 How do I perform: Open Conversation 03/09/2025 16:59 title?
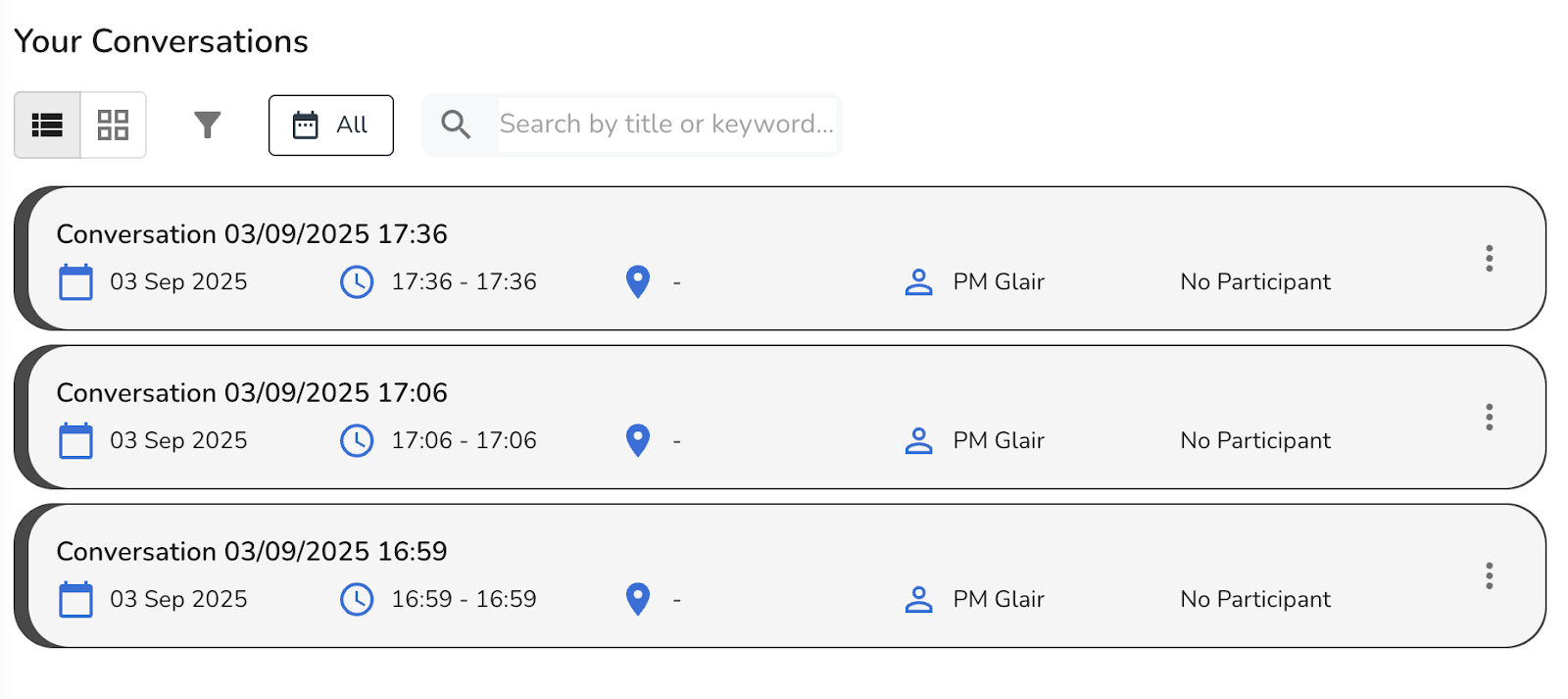[252, 552]
